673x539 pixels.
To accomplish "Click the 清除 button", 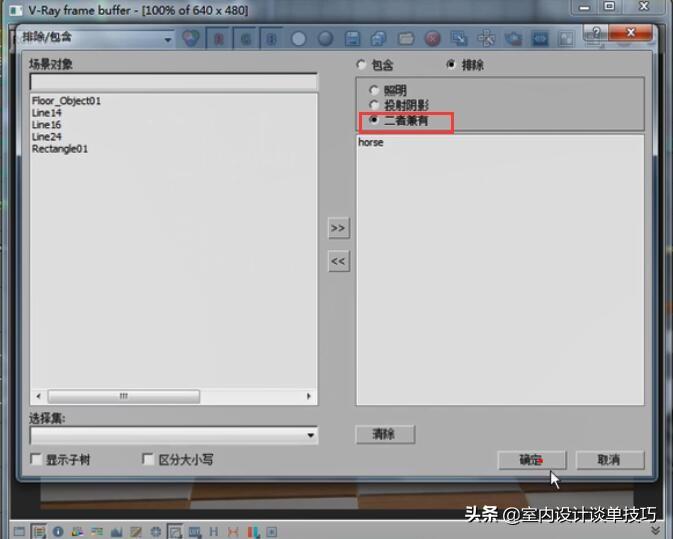I will [385, 434].
